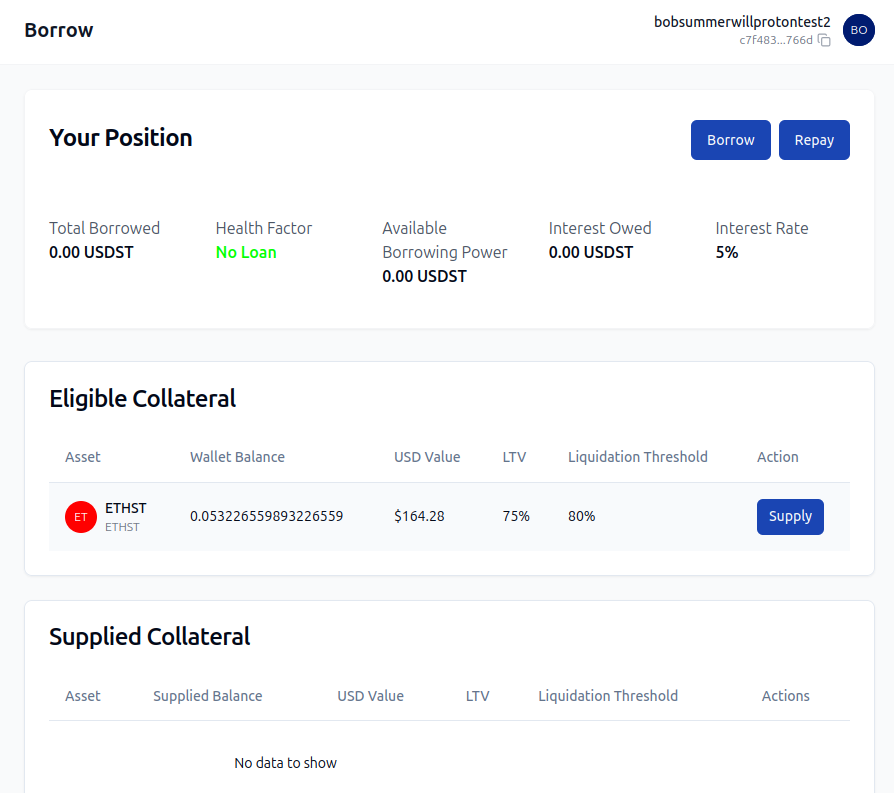Open the Borrow page heading

(58, 30)
